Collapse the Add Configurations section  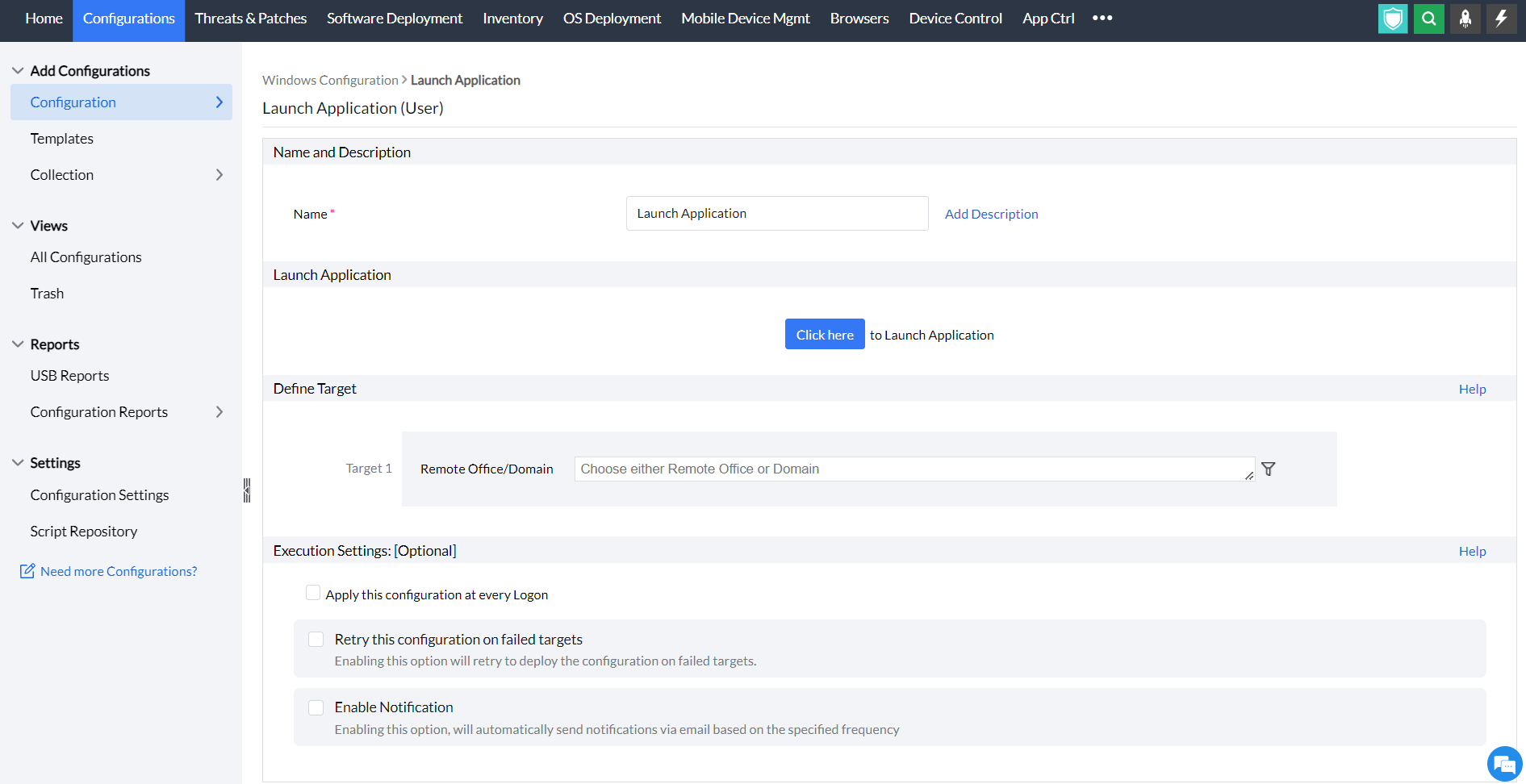pyautogui.click(x=18, y=71)
